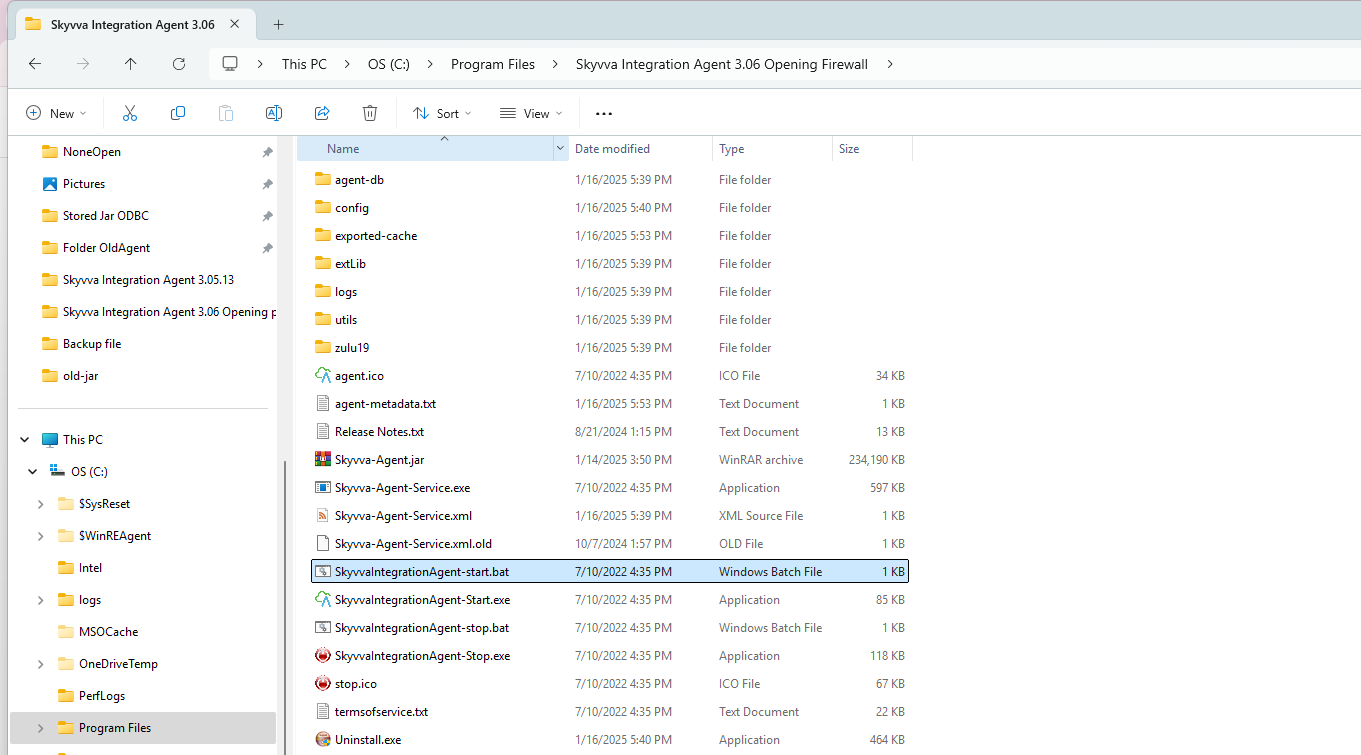The height and width of the screenshot is (755, 1361).
Task: Click the Cut scissors icon in toolbar
Action: 129,113
